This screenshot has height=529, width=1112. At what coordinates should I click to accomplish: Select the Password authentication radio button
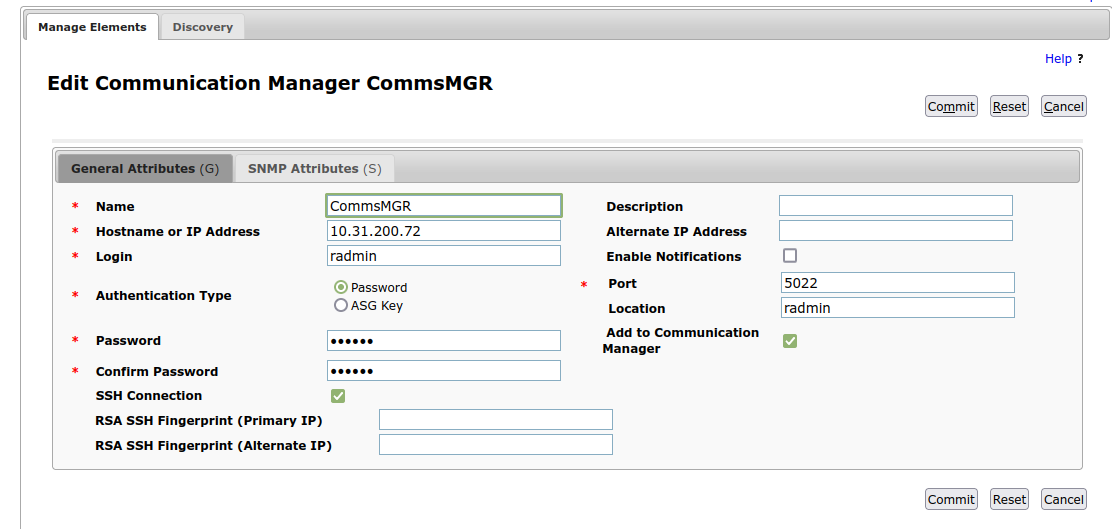pyautogui.click(x=341, y=287)
